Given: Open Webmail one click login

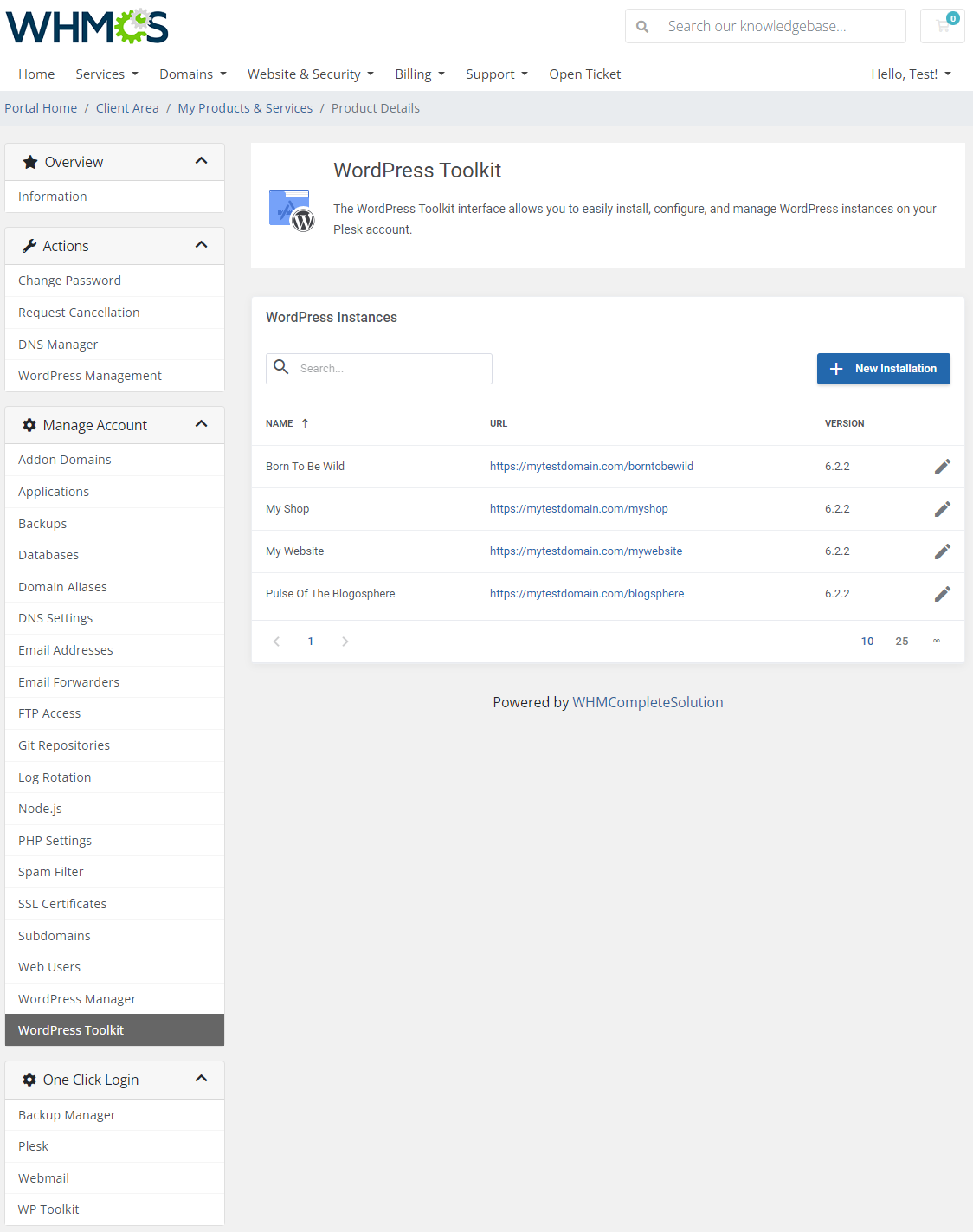Looking at the screenshot, I should pyautogui.click(x=114, y=1178).
